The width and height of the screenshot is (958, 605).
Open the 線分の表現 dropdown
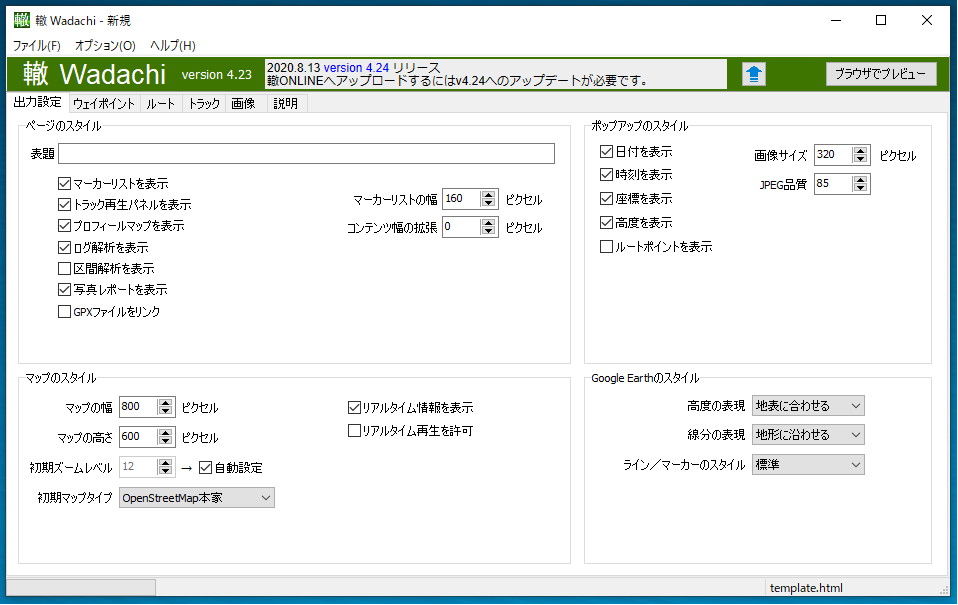tap(808, 435)
